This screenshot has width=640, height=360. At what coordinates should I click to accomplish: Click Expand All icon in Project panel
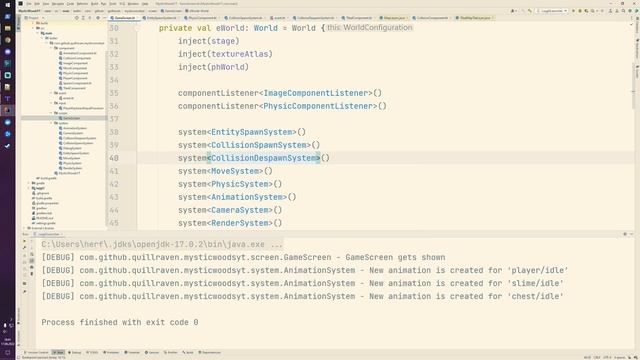click(83, 18)
